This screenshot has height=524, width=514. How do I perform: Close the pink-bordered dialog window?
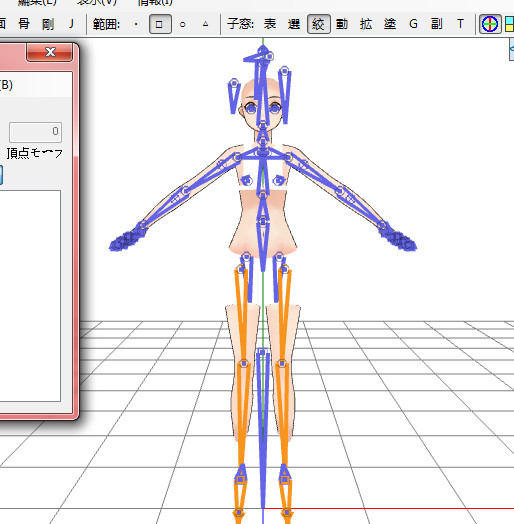click(x=49, y=52)
